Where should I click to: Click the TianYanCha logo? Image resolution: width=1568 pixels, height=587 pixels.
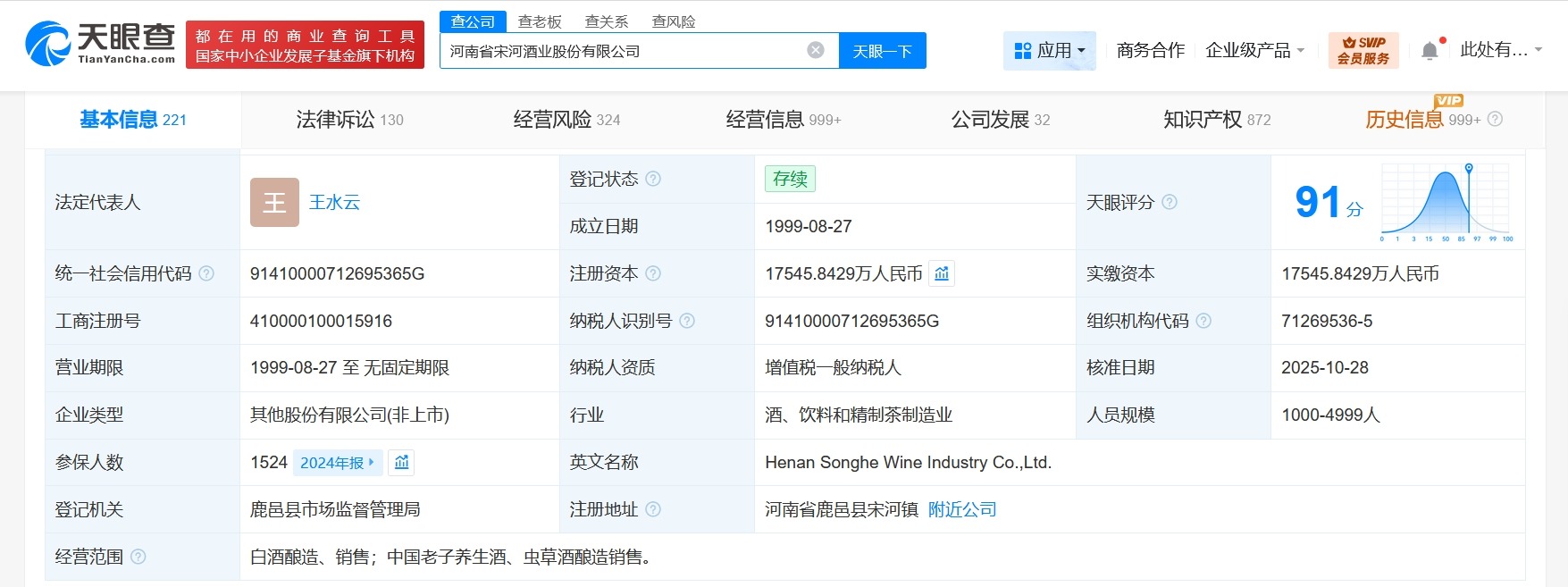(100, 43)
